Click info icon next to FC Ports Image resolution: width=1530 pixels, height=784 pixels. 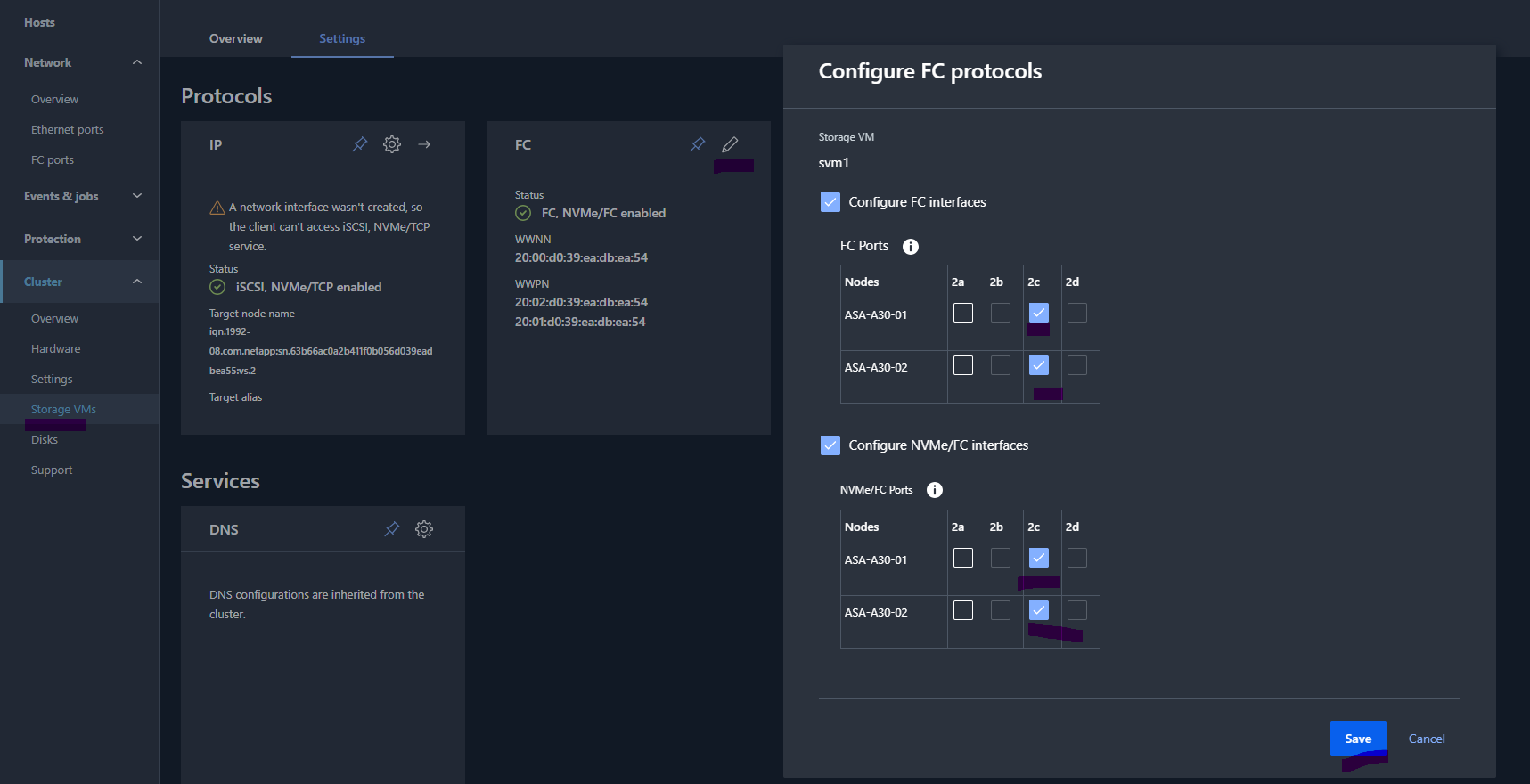(910, 247)
